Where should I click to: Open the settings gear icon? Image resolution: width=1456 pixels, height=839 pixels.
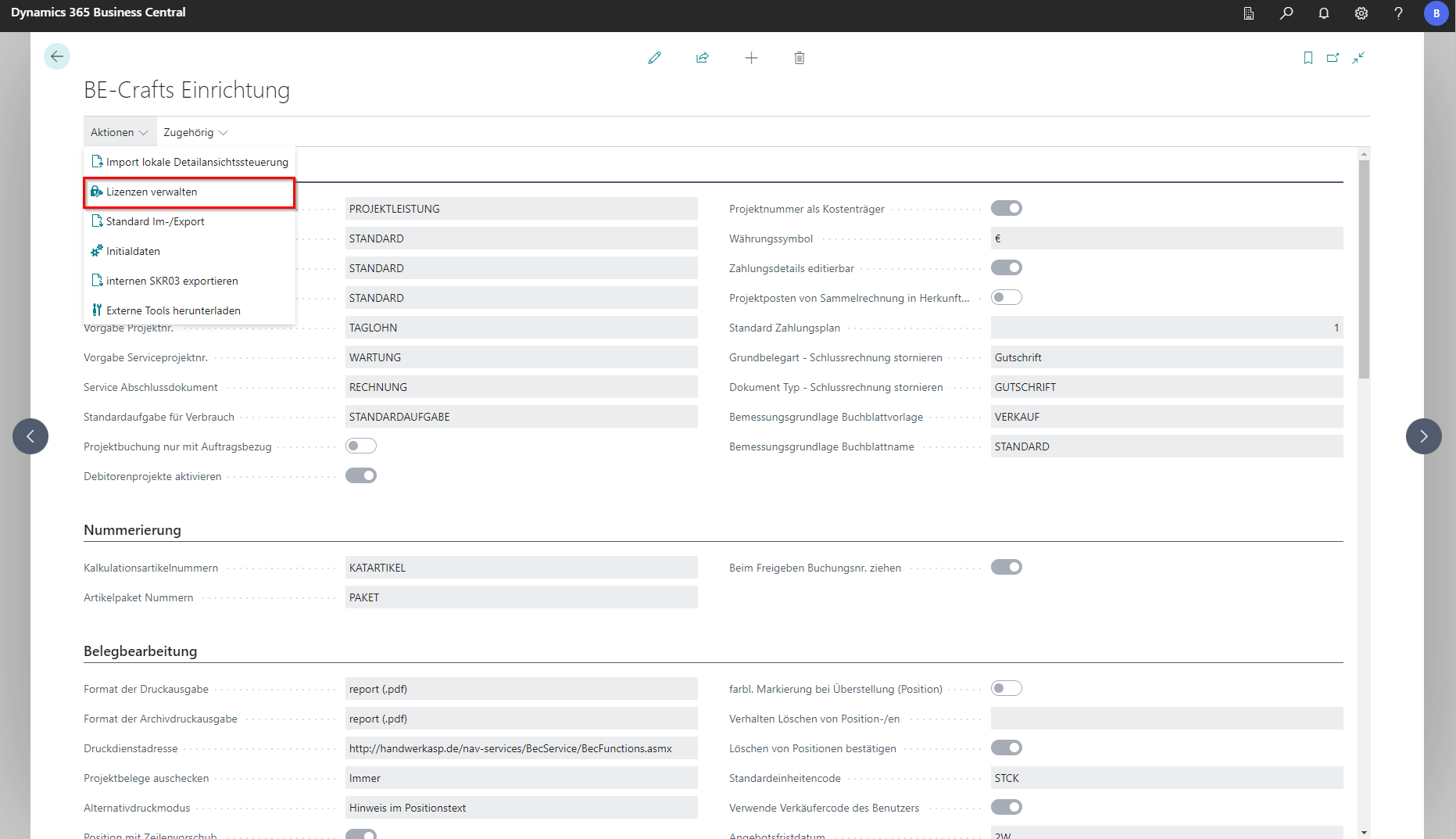point(1361,13)
